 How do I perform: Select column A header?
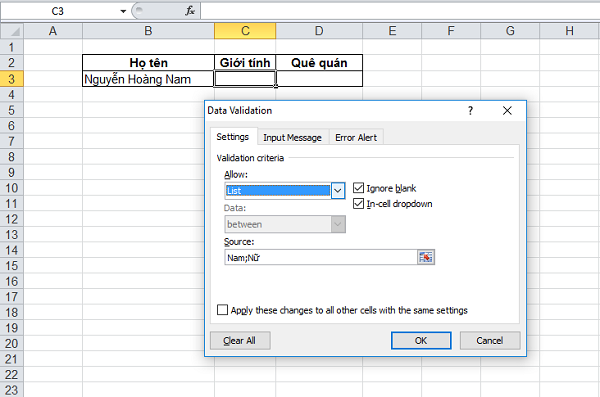53,31
